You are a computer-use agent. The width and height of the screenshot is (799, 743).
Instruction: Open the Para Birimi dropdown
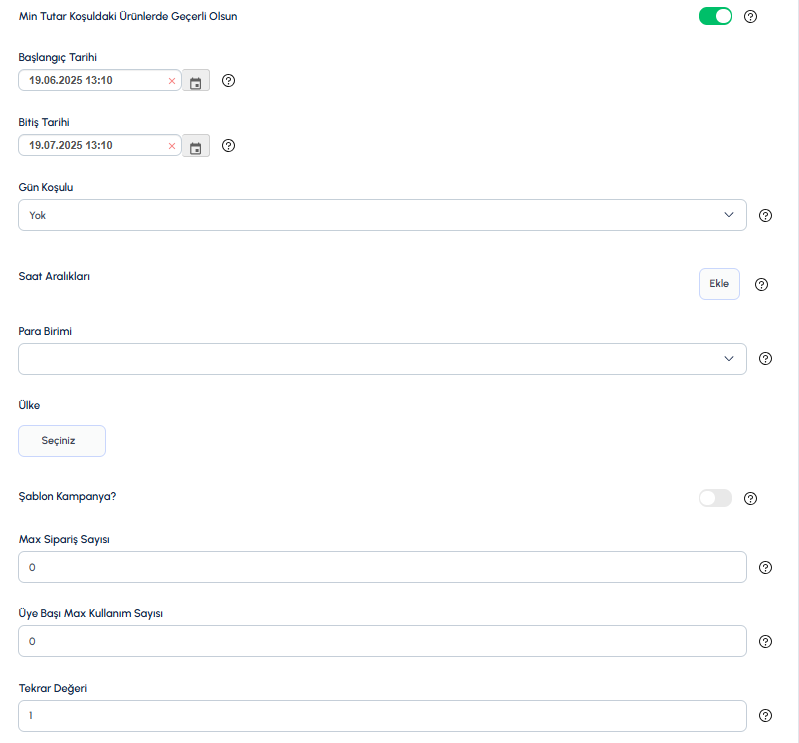tap(382, 359)
